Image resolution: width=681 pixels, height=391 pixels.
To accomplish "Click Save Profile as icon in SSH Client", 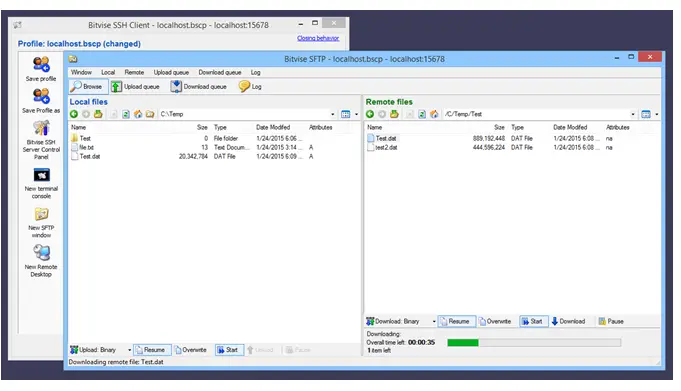I will click(x=41, y=96).
